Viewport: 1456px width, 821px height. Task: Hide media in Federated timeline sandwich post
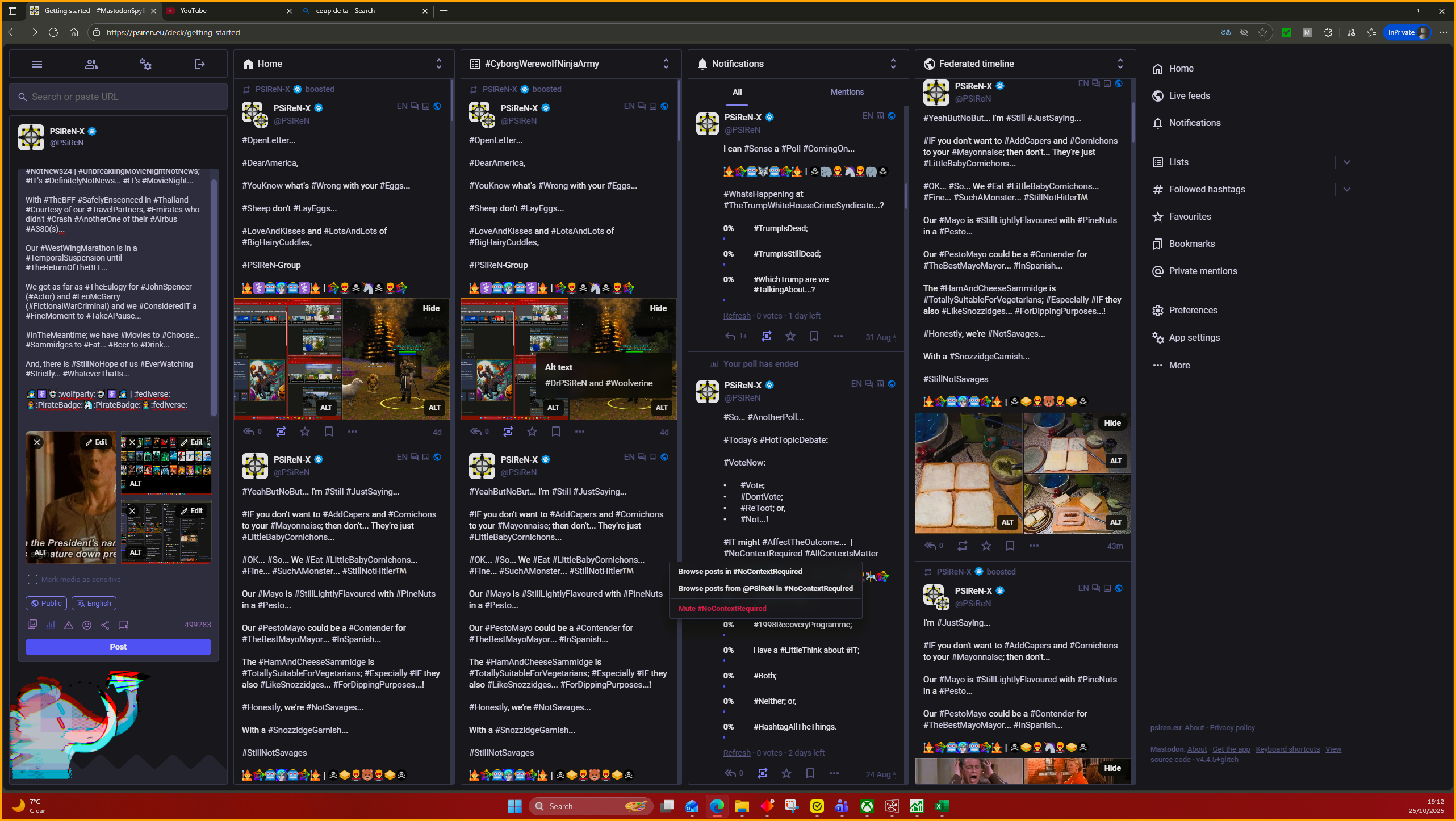click(x=1112, y=423)
